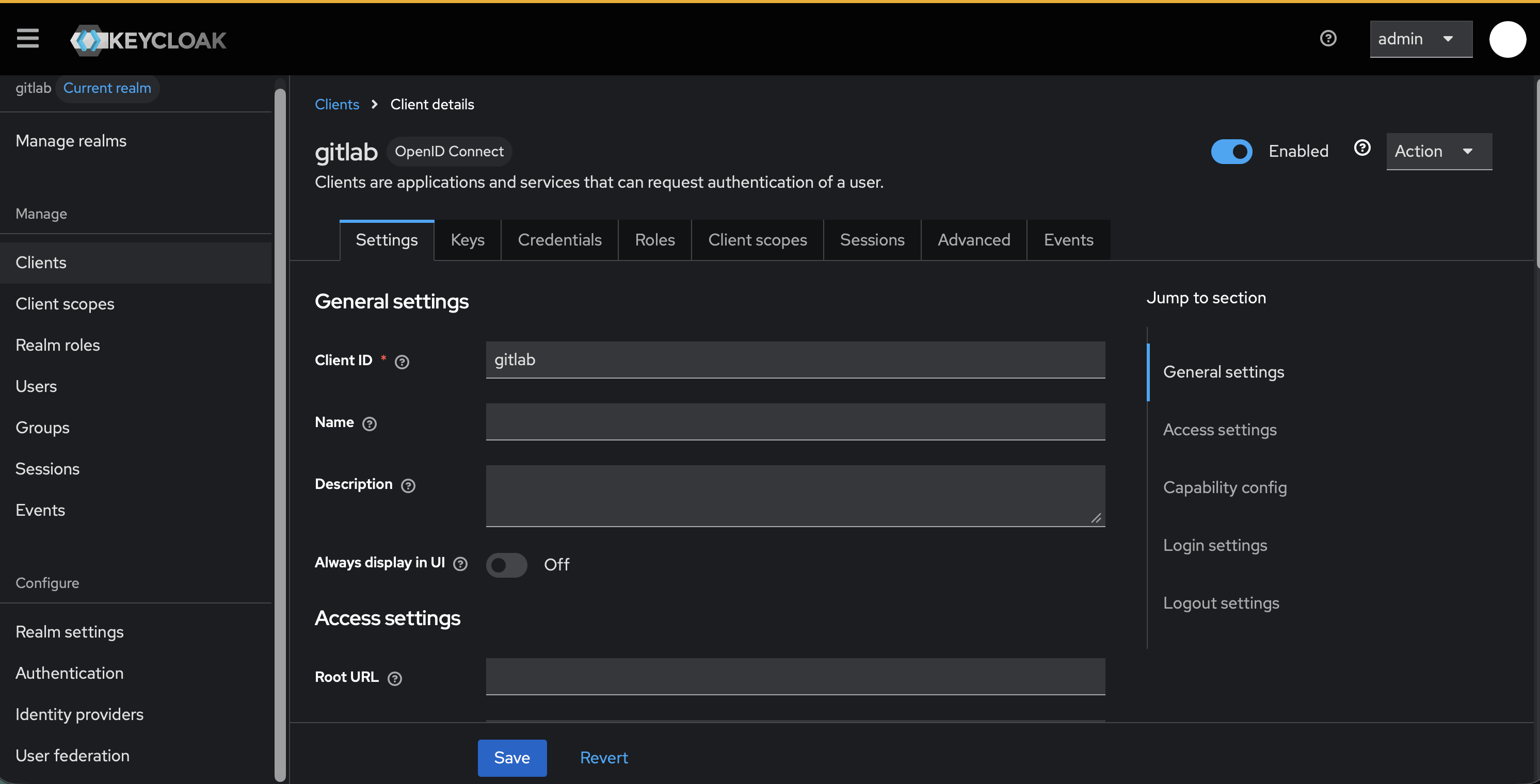This screenshot has width=1540, height=784.
Task: Click breadcrumb chevron separator
Action: (374, 105)
